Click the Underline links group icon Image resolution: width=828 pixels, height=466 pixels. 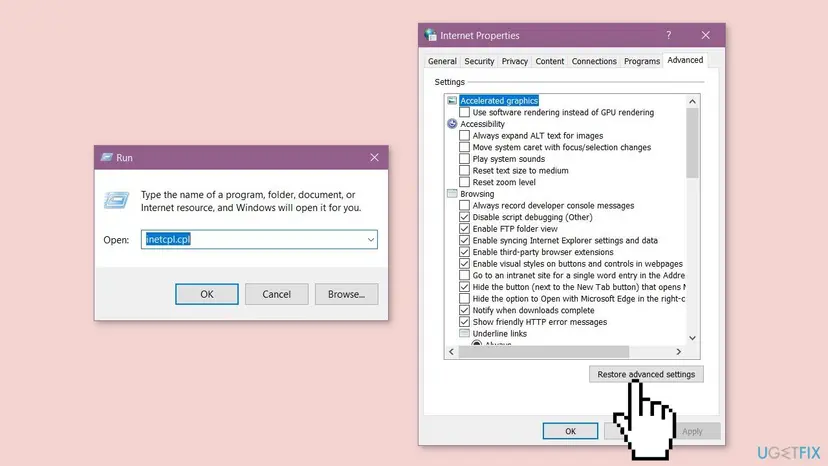pyautogui.click(x=464, y=333)
